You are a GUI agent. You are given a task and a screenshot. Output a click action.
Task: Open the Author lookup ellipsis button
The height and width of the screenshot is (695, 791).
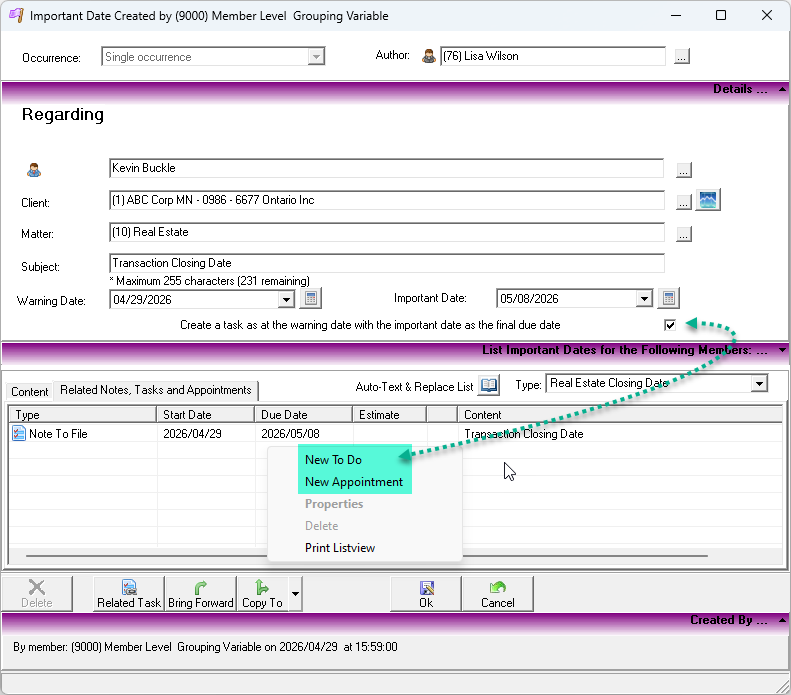[682, 56]
